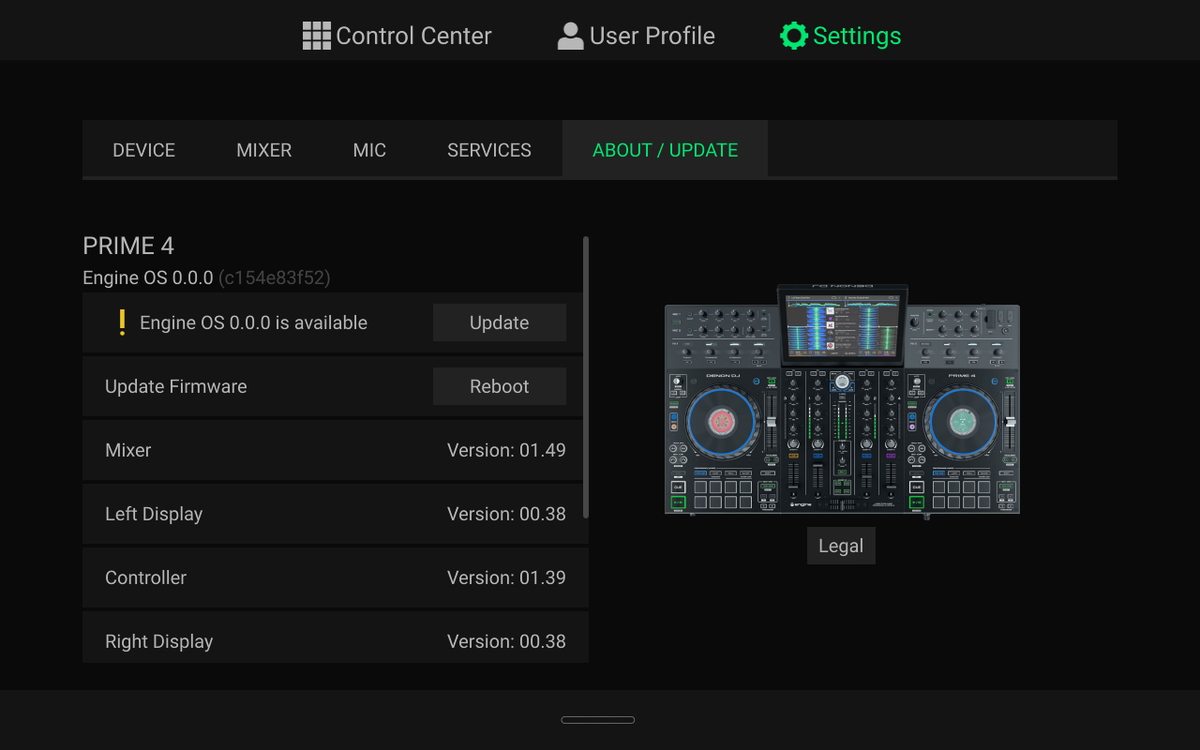Viewport: 1200px width, 750px height.
Task: Click the Update button for Engine OS
Action: click(499, 323)
